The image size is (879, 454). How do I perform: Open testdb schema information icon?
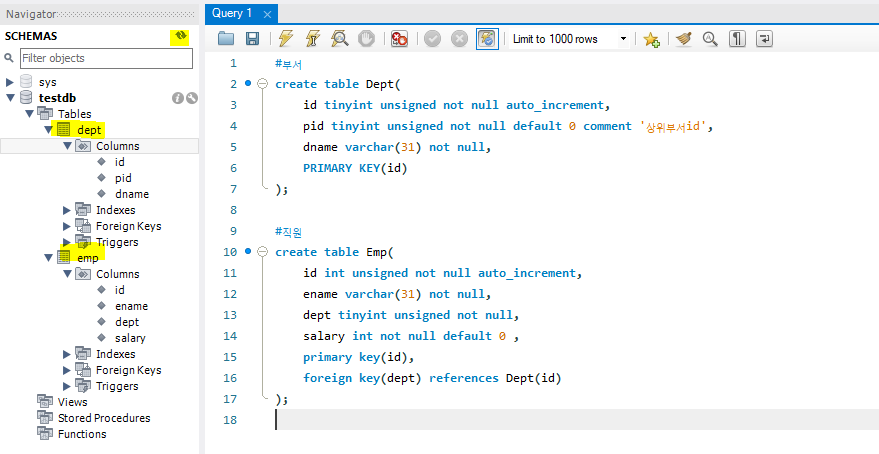point(178,98)
